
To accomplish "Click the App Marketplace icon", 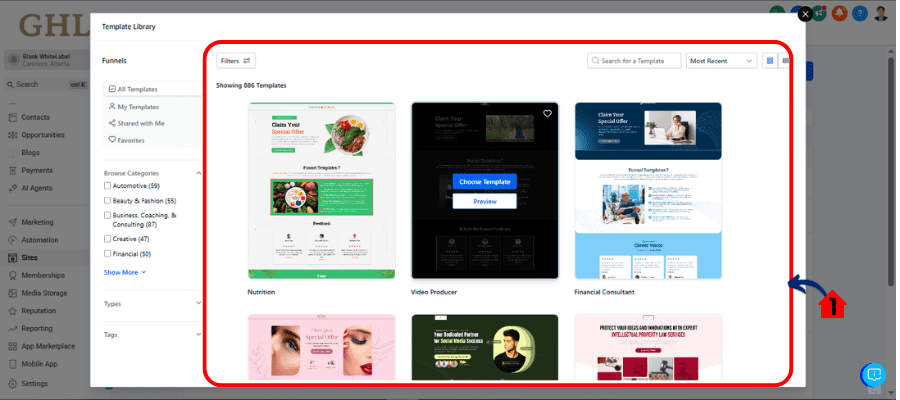I will [13, 347].
